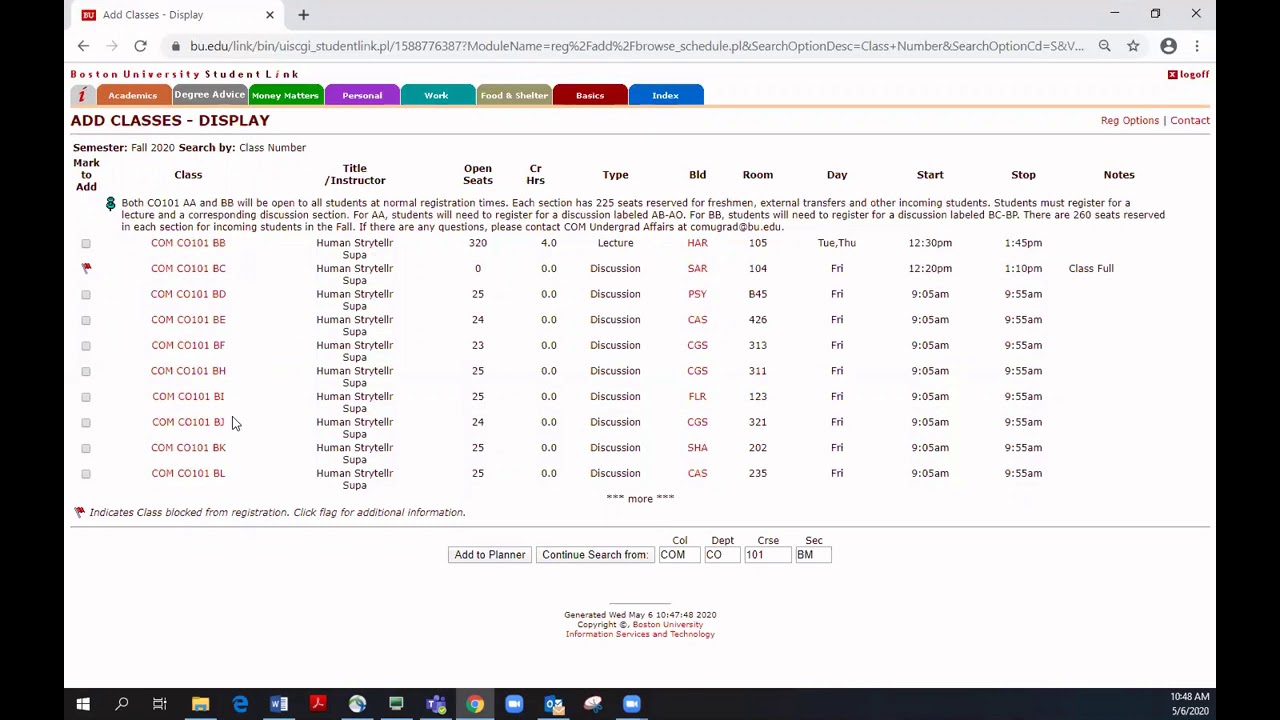
Task: Open SHA building link
Action: tap(697, 448)
